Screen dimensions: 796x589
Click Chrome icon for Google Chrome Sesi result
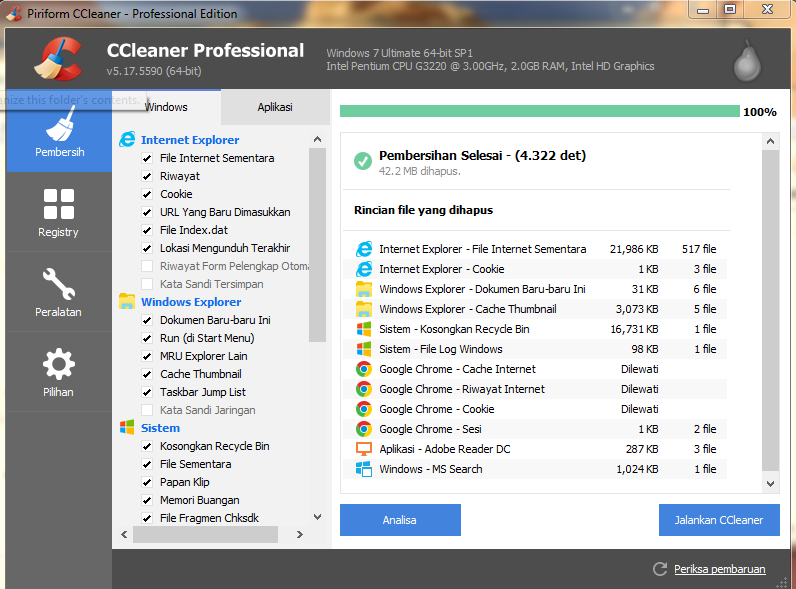click(x=363, y=429)
